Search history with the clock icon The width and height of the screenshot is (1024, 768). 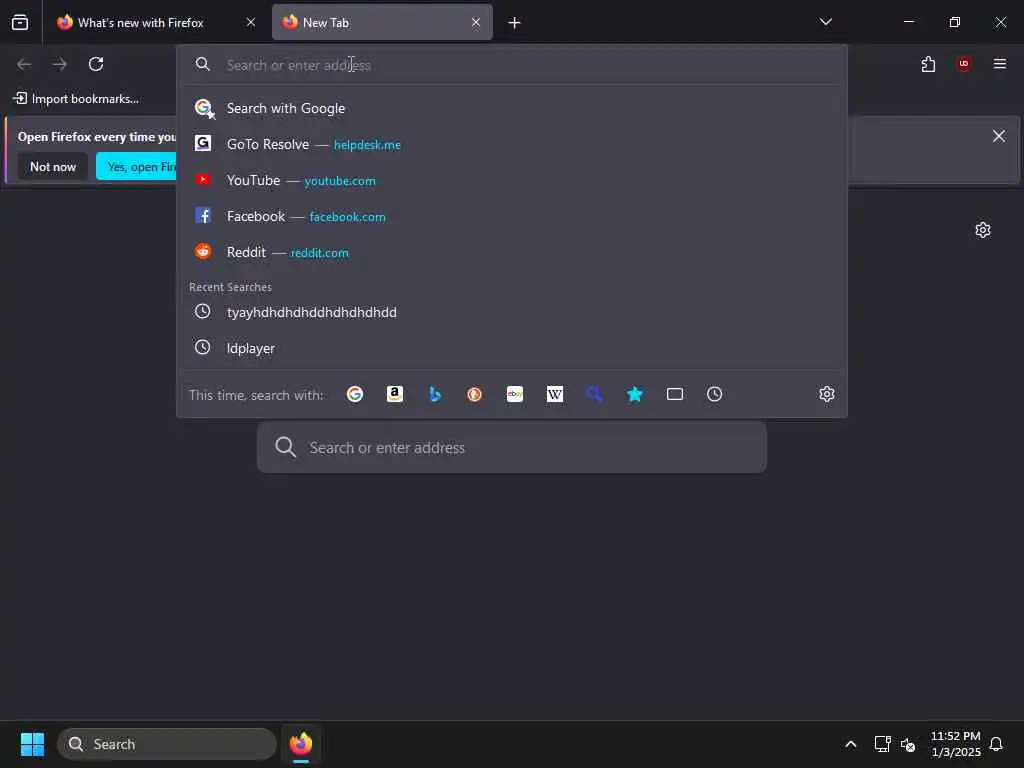714,394
